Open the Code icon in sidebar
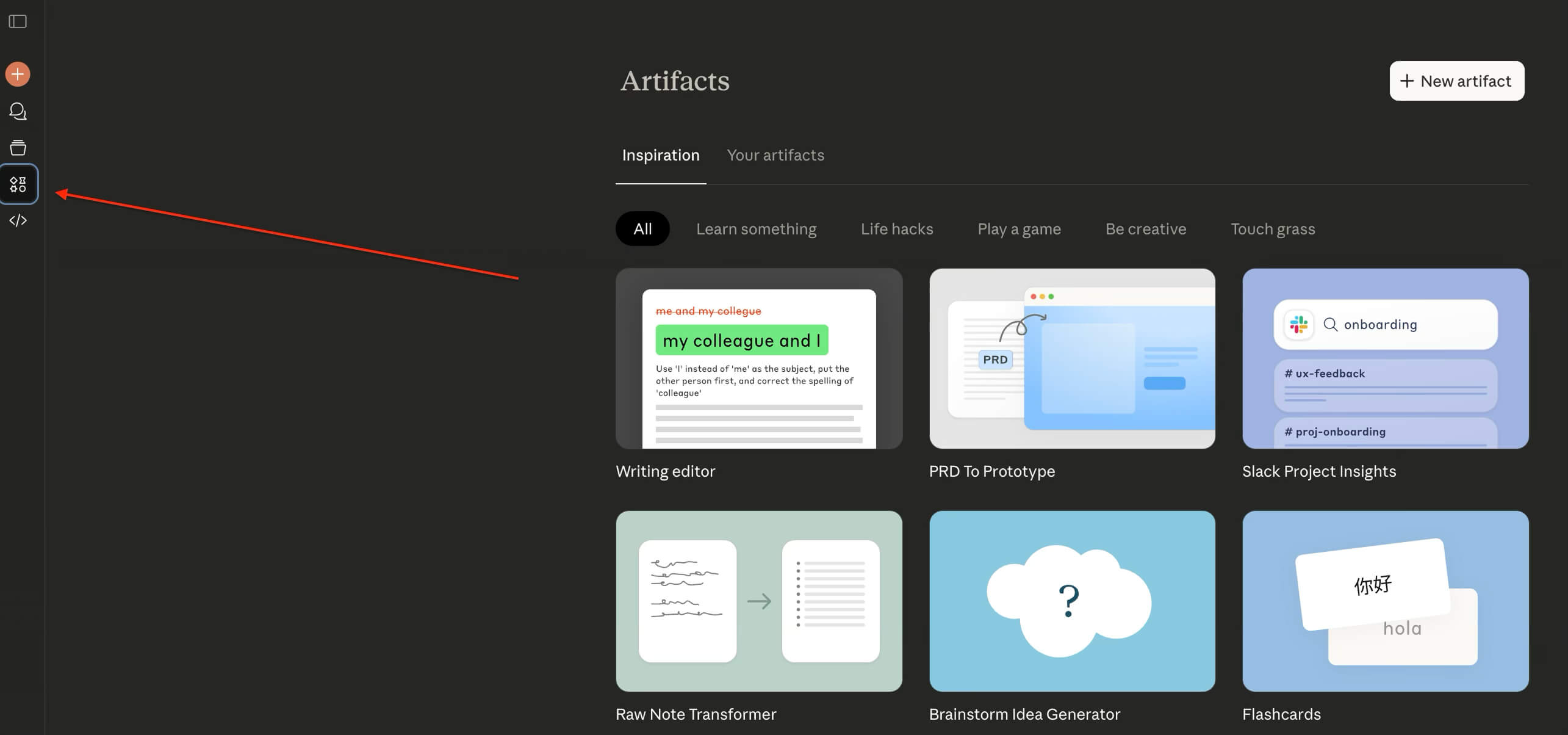The image size is (1568, 735). tap(18, 220)
